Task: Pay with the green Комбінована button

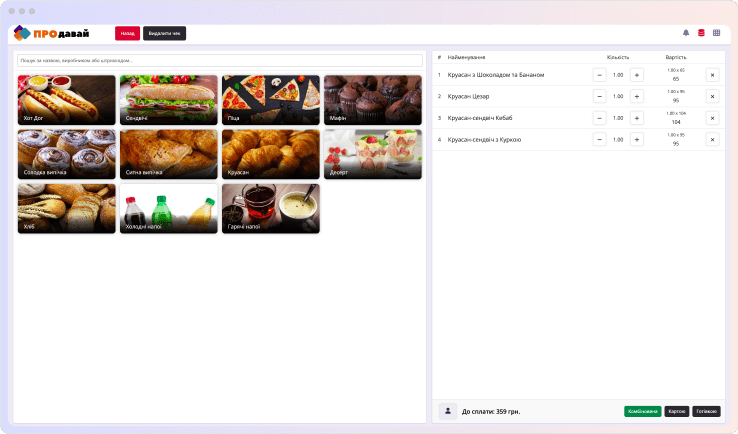Action: coord(642,411)
